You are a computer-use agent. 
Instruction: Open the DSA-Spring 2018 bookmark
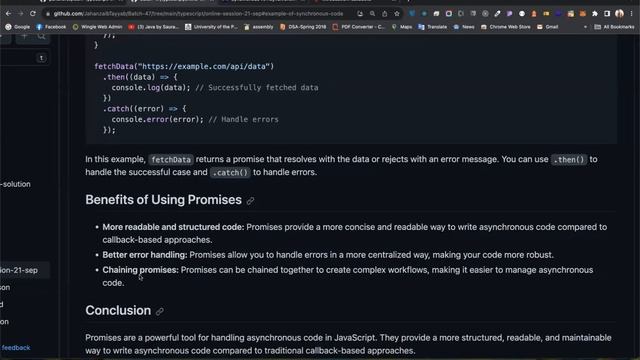(303, 27)
